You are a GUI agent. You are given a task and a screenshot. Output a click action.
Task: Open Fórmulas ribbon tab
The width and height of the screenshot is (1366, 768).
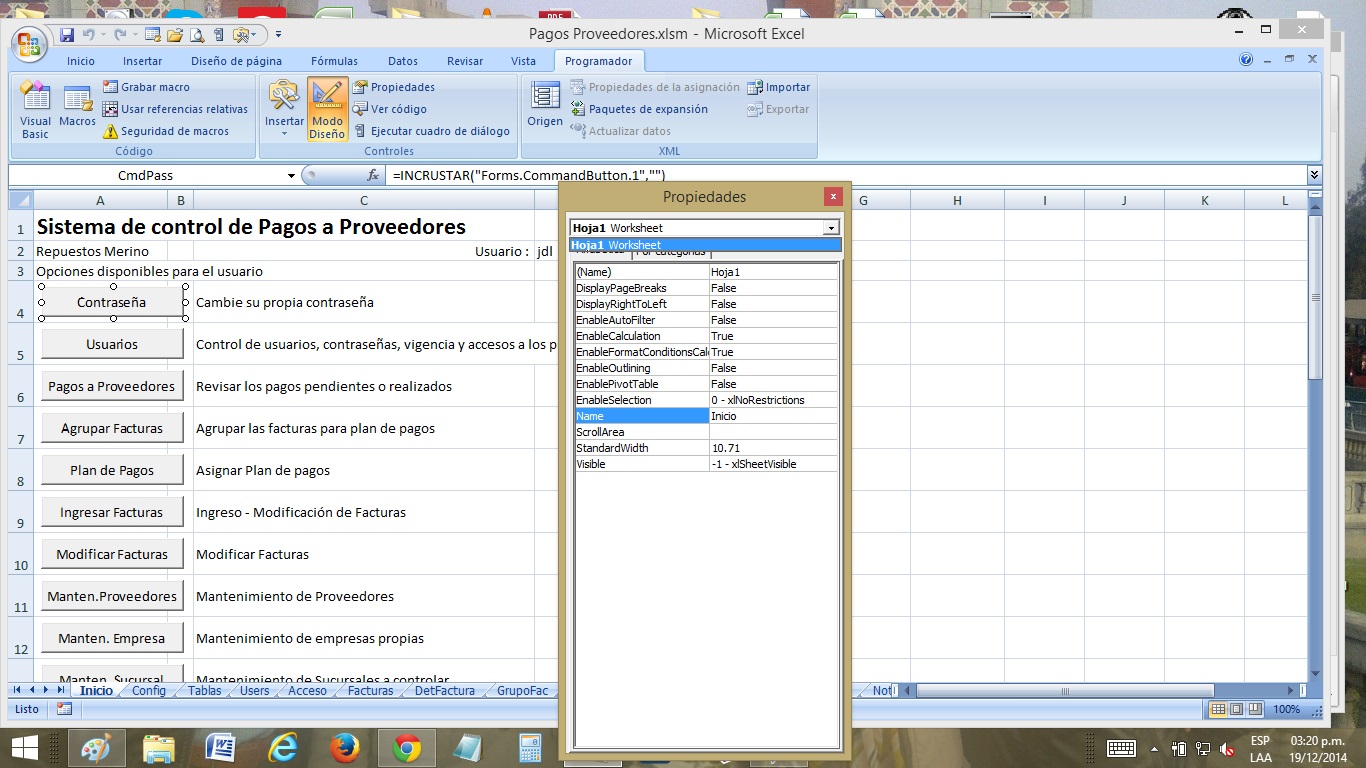(x=334, y=61)
